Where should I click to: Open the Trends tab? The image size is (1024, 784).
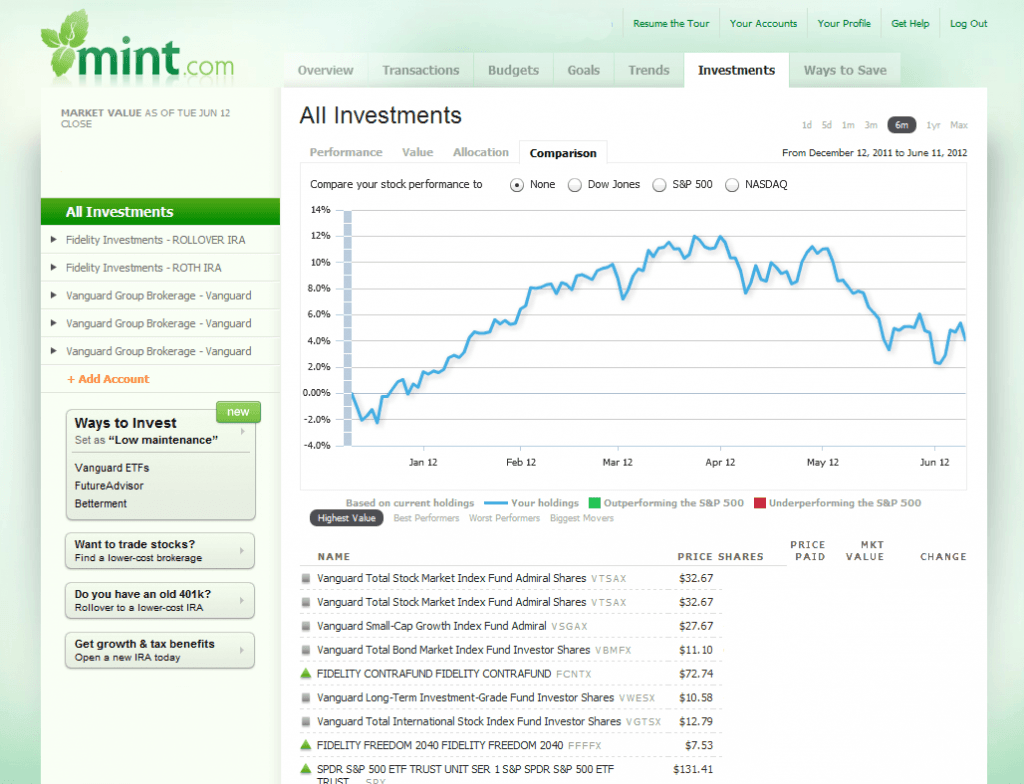click(648, 71)
